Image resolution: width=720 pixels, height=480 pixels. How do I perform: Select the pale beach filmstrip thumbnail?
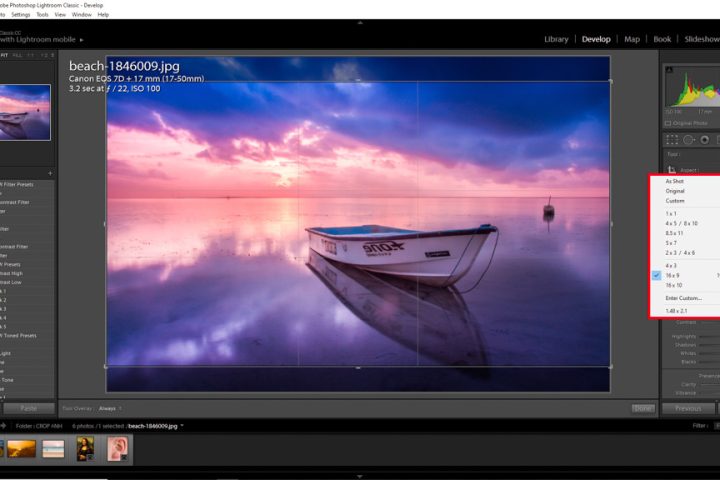pyautogui.click(x=53, y=449)
